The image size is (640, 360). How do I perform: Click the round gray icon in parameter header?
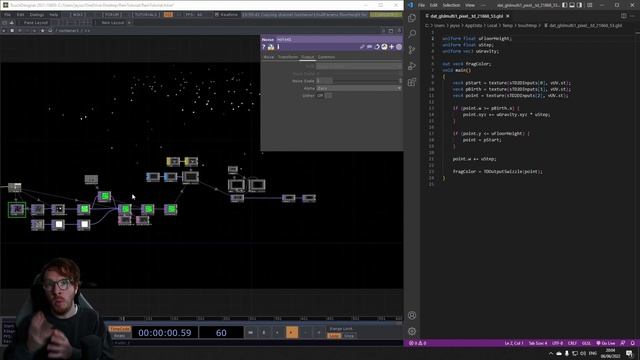pyautogui.click(x=399, y=47)
